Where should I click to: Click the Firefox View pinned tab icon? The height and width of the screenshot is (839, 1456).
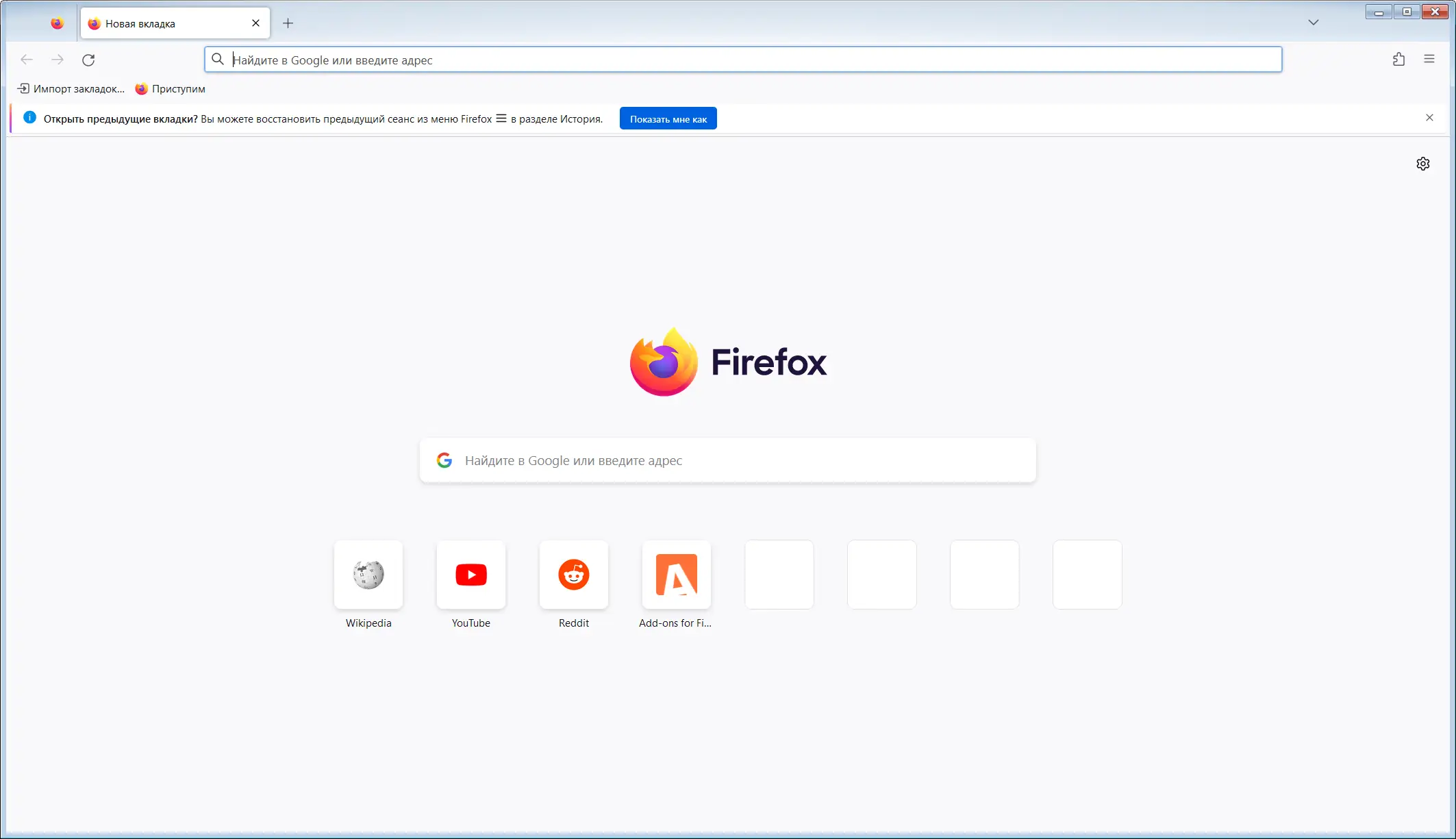click(x=57, y=23)
